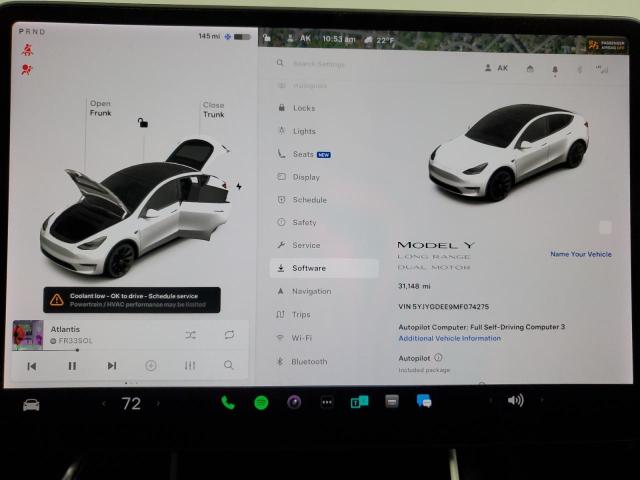The image size is (640, 480).
Task: Open the purple camera app icon
Action: (x=294, y=402)
